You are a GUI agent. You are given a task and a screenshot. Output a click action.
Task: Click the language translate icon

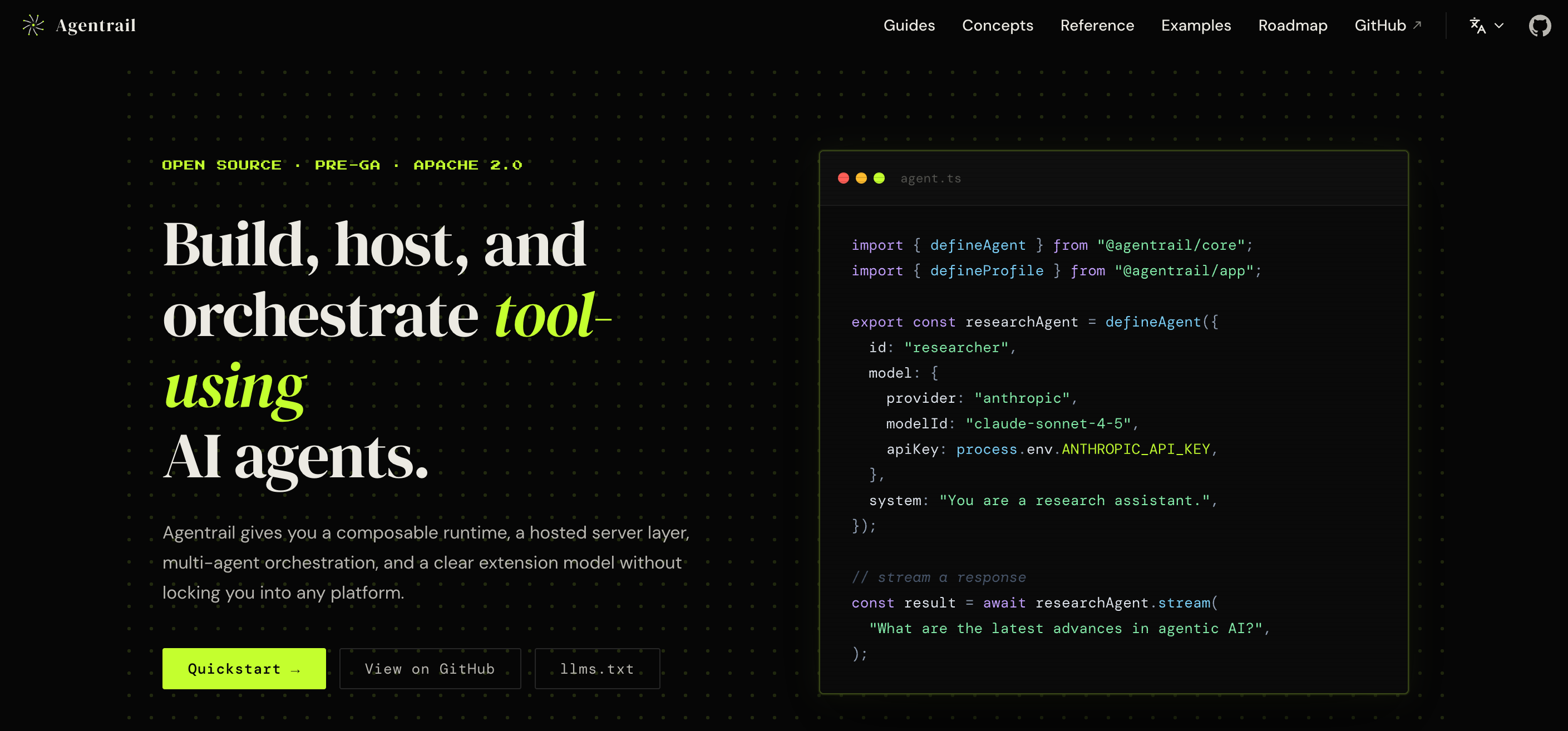pos(1477,26)
